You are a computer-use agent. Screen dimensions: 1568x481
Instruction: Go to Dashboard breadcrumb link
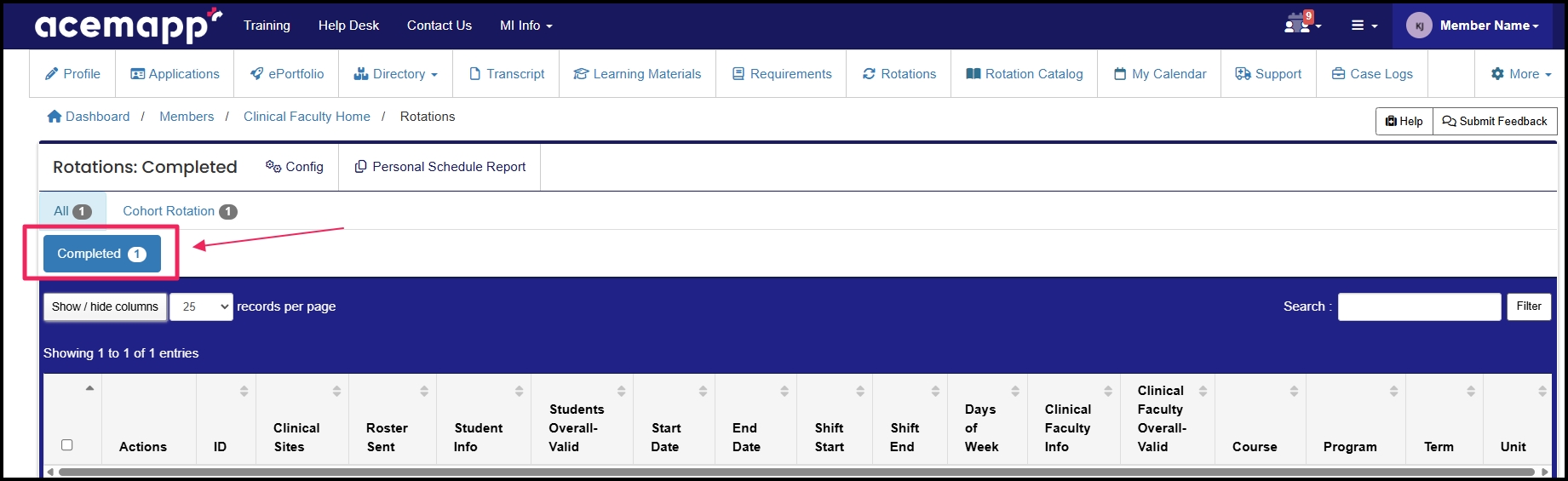tap(89, 117)
